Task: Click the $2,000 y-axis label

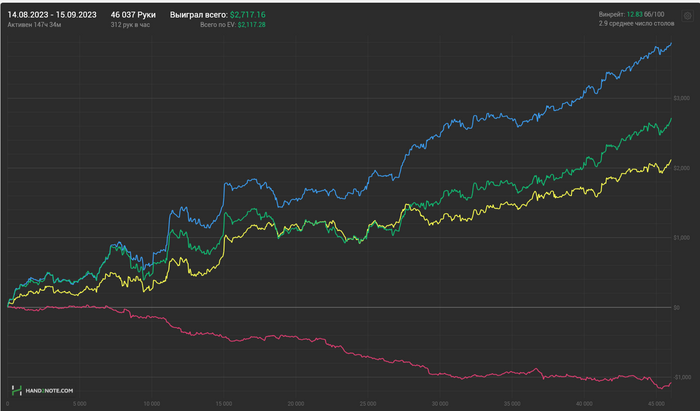Action: (683, 168)
